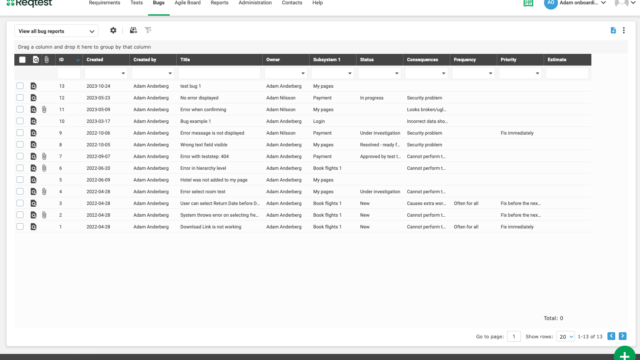This screenshot has width=640, height=360.
Task: Check the box for bug 12
Action: click(20, 98)
